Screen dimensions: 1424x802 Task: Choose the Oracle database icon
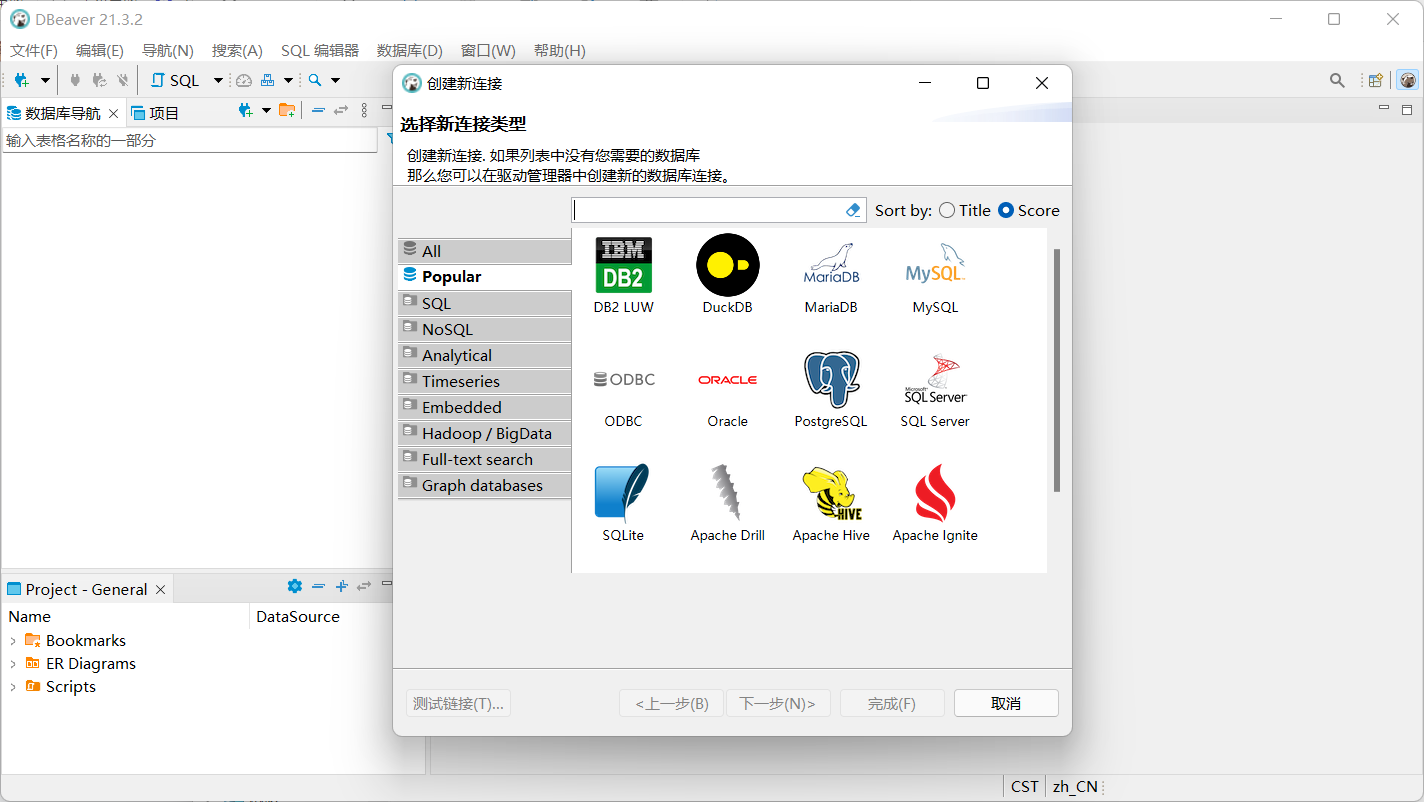pyautogui.click(x=727, y=379)
